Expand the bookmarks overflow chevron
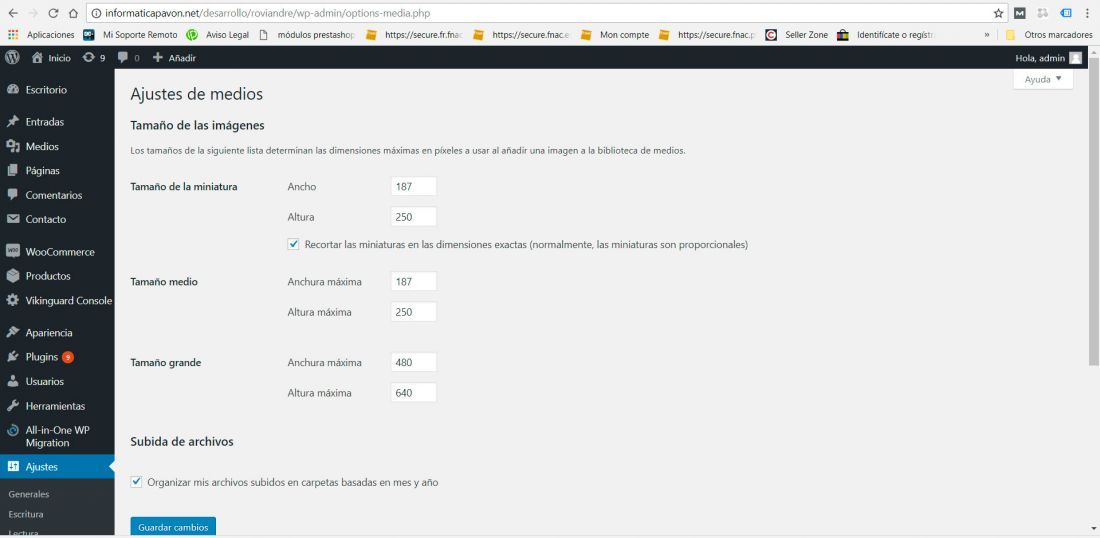This screenshot has height=538, width=1100. pyautogui.click(x=987, y=34)
